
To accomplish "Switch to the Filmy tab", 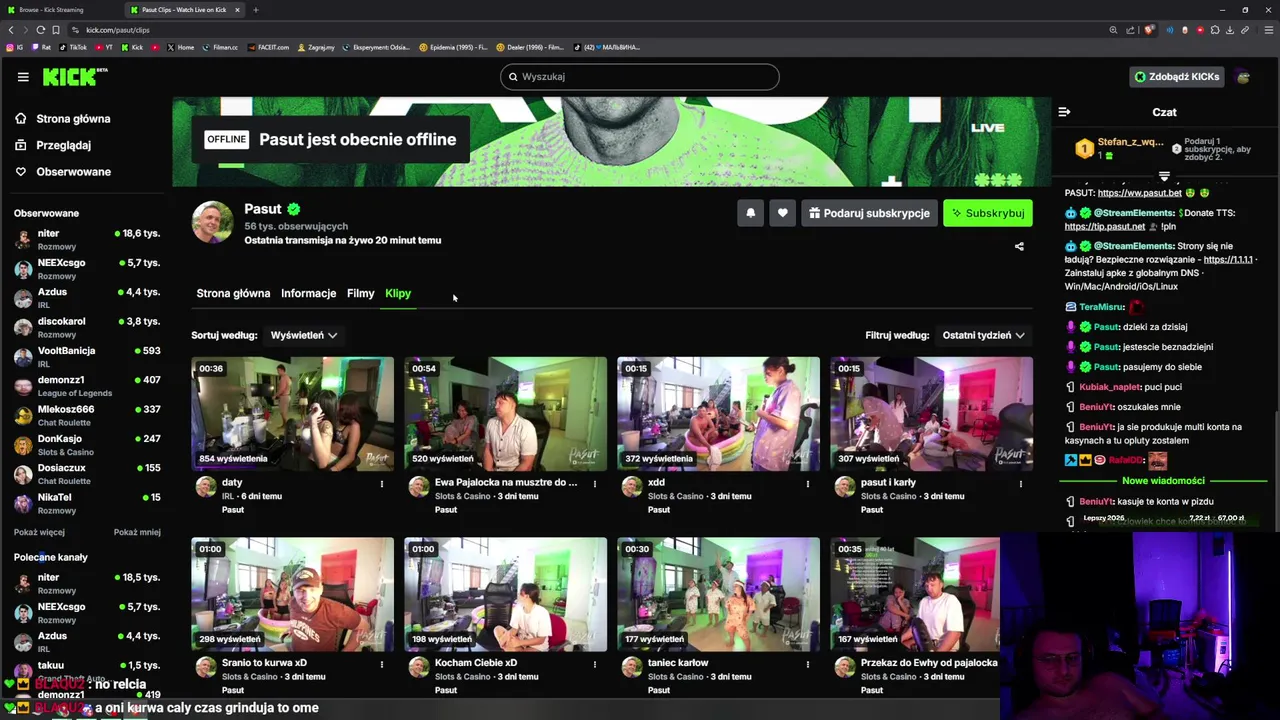I will 360,293.
